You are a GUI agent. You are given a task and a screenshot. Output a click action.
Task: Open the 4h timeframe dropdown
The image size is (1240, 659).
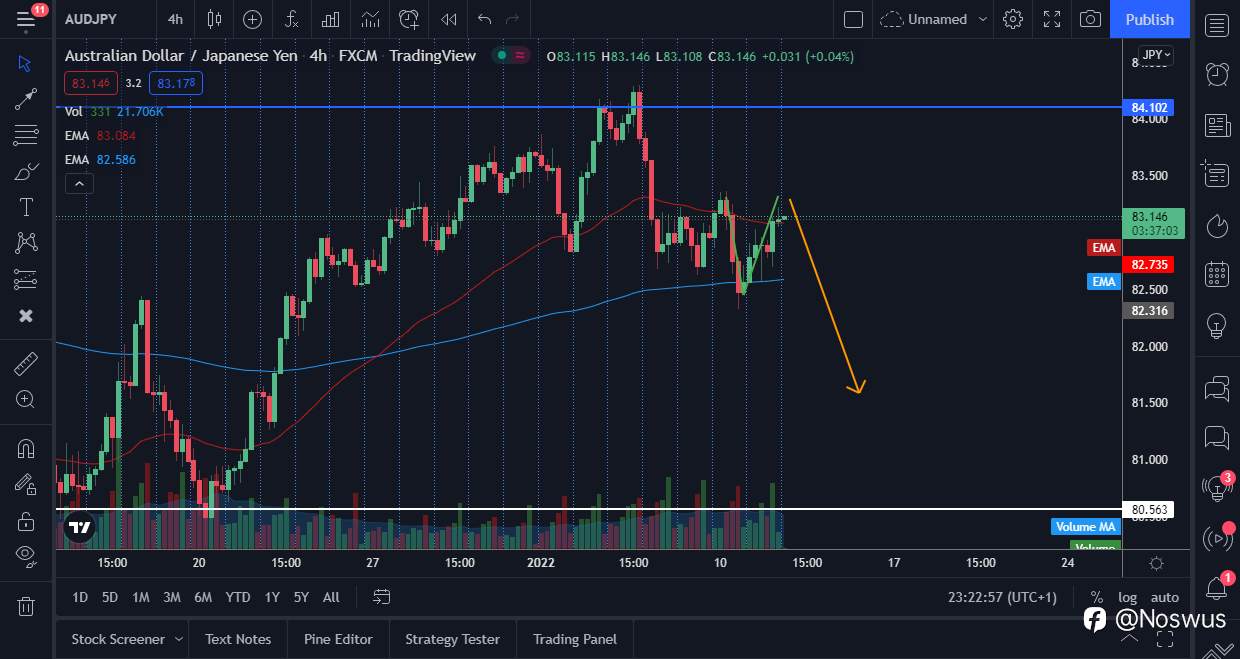click(174, 19)
